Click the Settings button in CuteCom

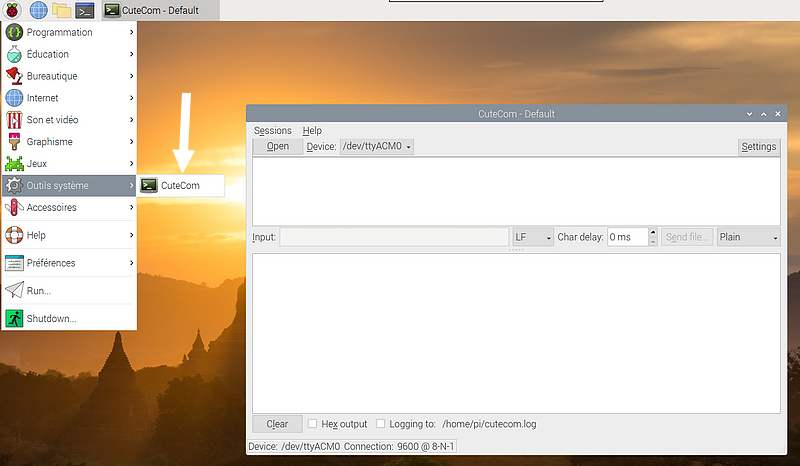coord(759,147)
